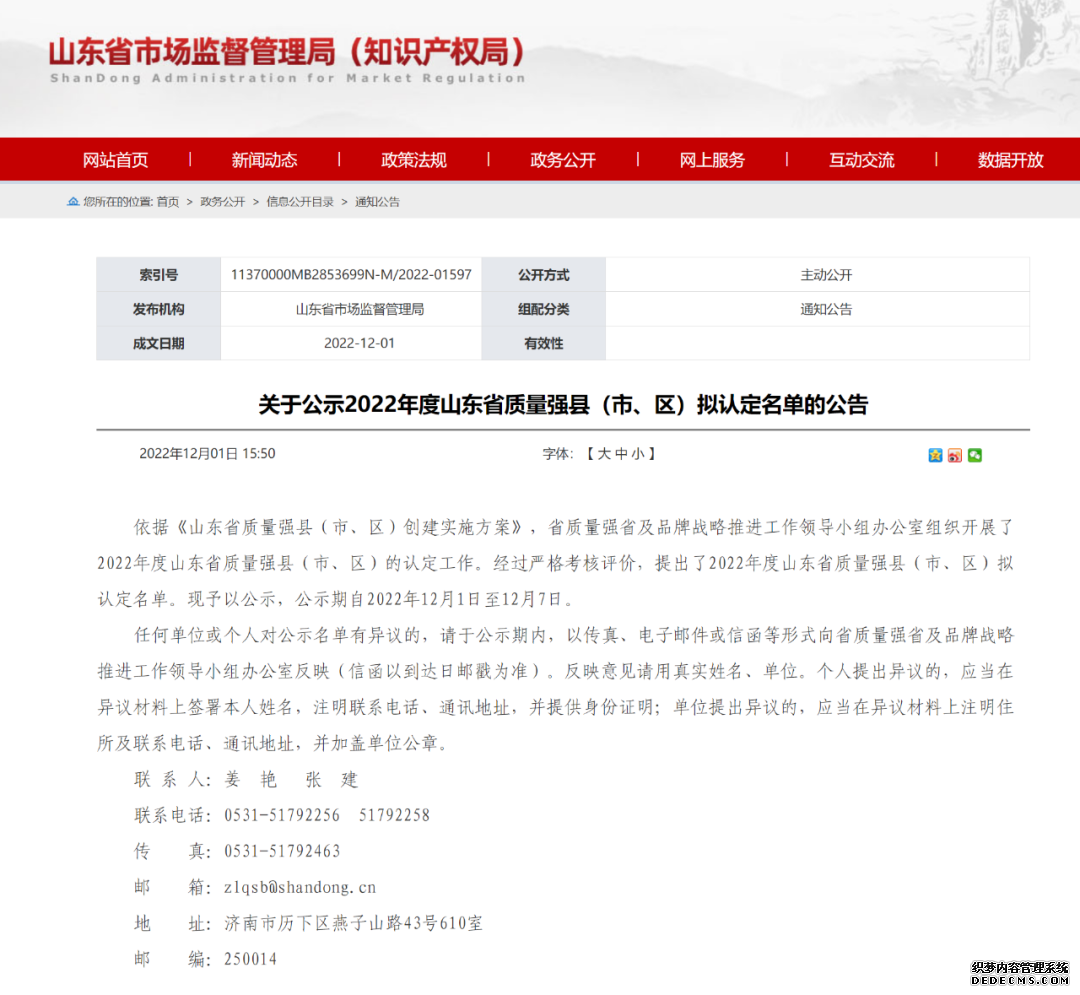Click the 发布机构 header cell
Viewport: 1080px width, 995px height.
(x=158, y=309)
